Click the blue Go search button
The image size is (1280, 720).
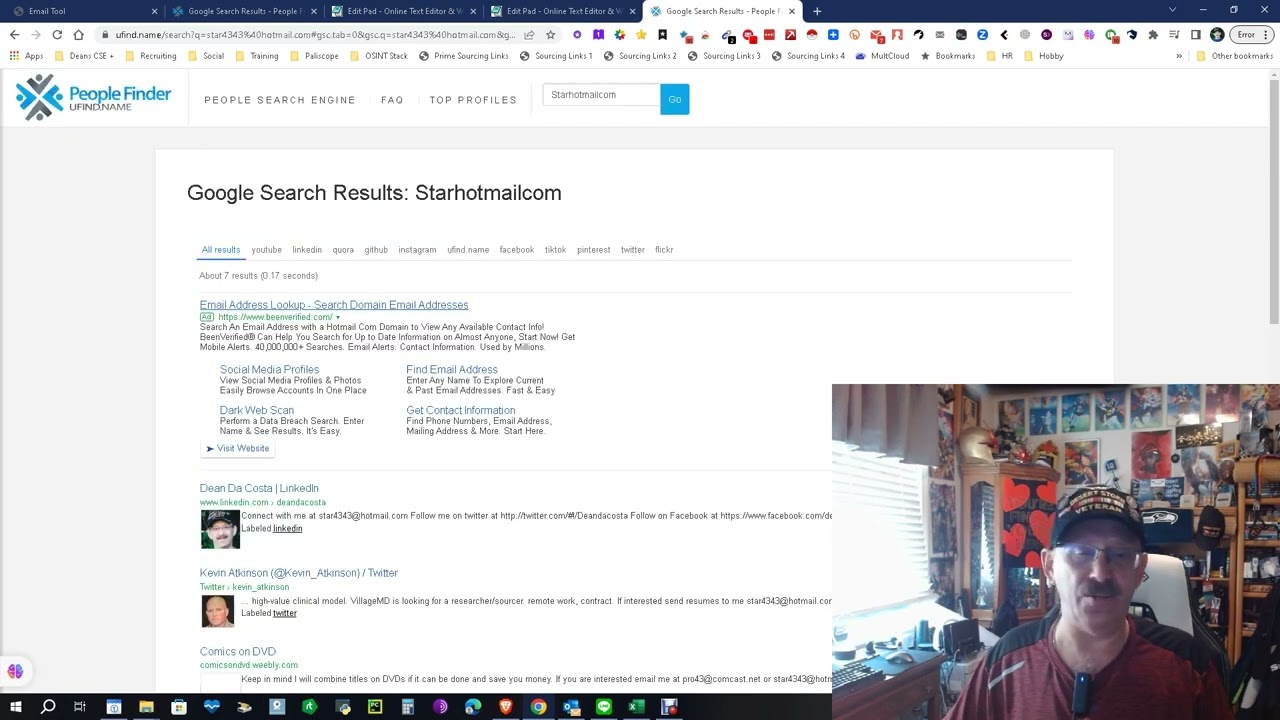click(x=675, y=99)
